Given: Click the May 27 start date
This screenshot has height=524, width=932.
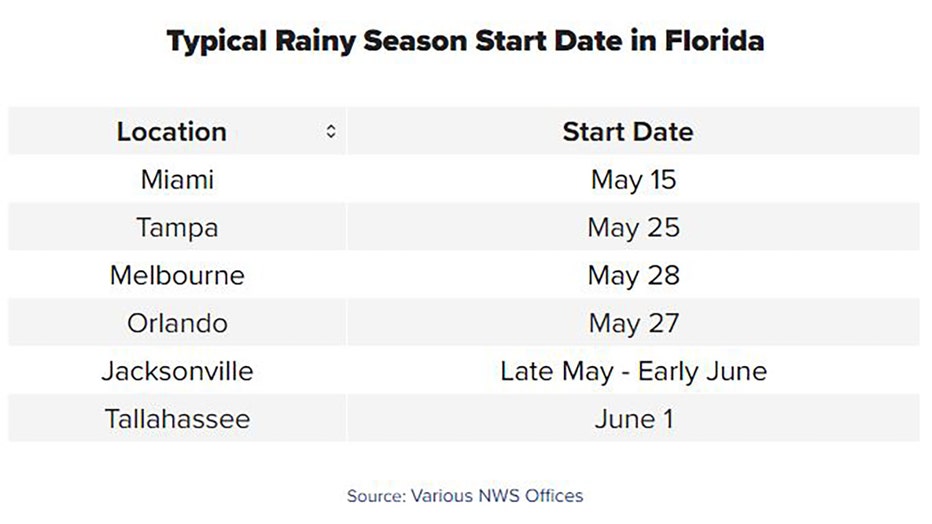Looking at the screenshot, I should pyautogui.click(x=634, y=323).
